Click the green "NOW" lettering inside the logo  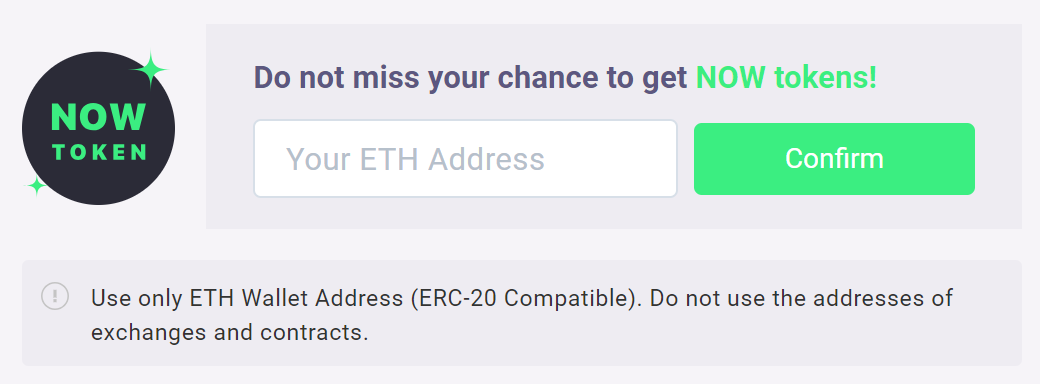(x=98, y=118)
